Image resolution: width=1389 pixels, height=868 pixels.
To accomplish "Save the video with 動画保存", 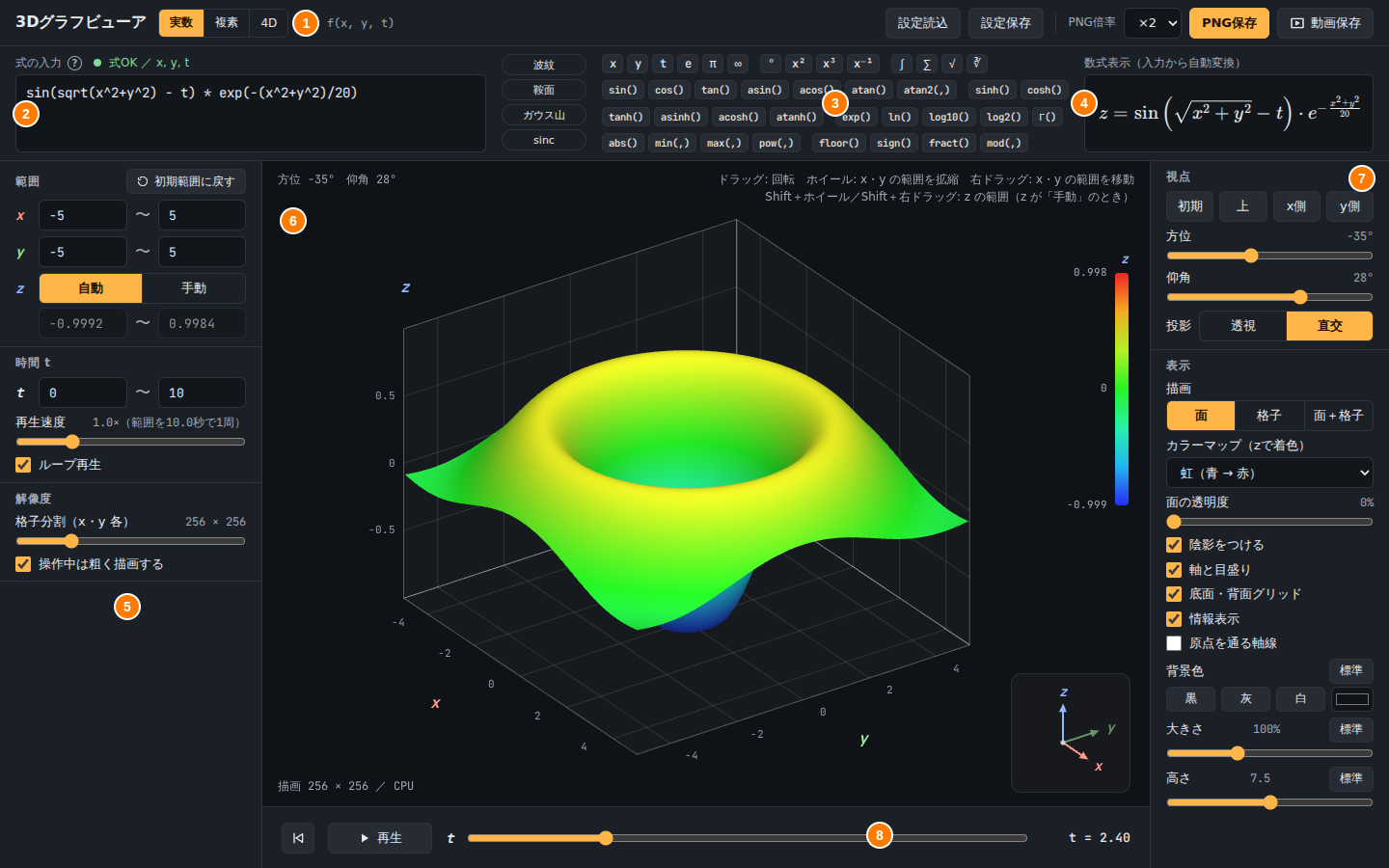I will [x=1325, y=23].
